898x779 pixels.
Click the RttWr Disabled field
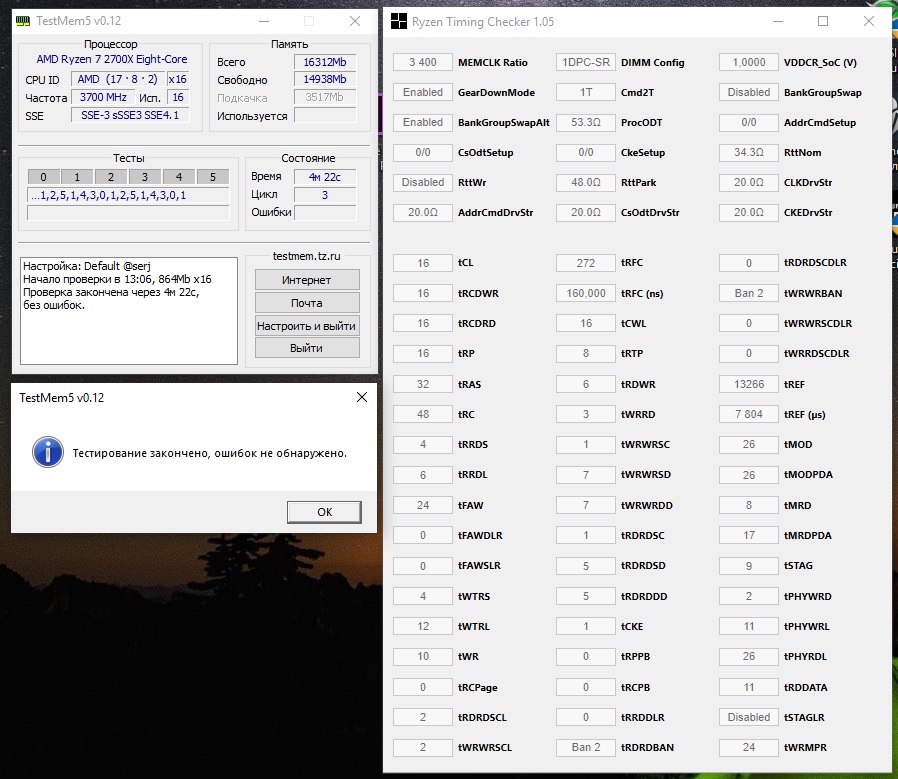coord(423,182)
